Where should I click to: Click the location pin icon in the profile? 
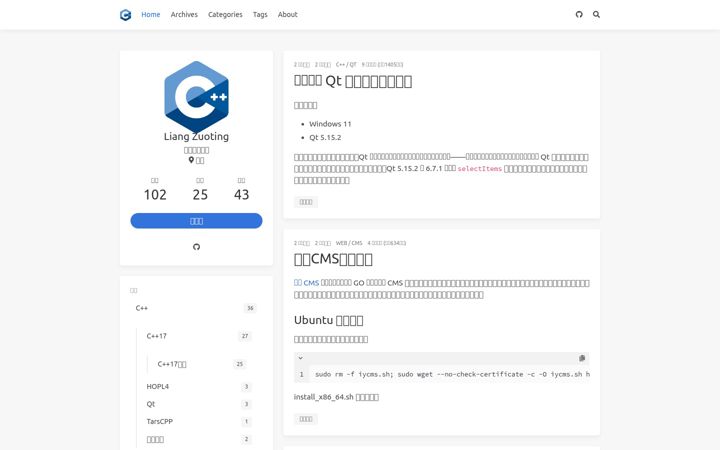tap(191, 160)
